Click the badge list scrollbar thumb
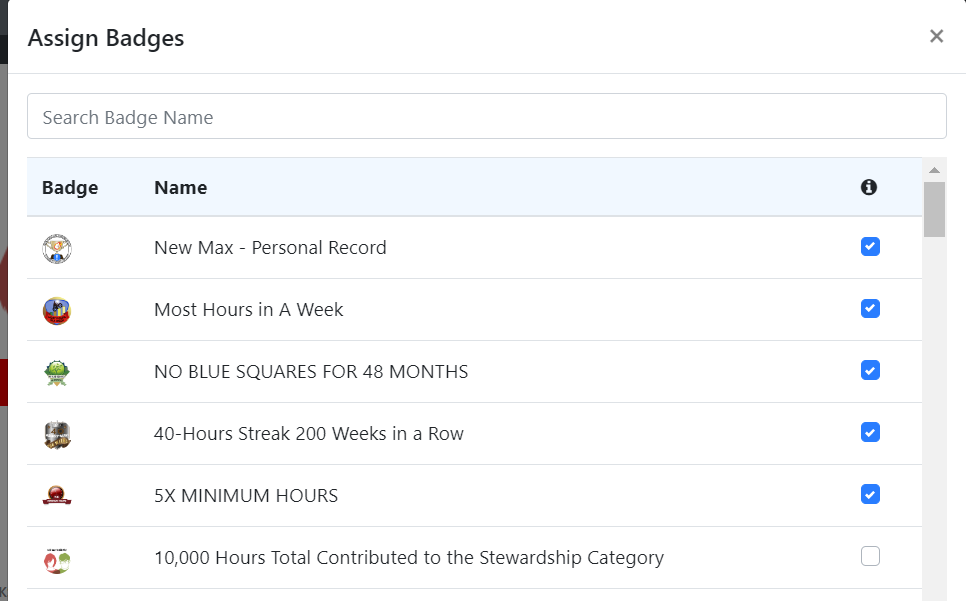The image size is (966, 601). coord(934,209)
